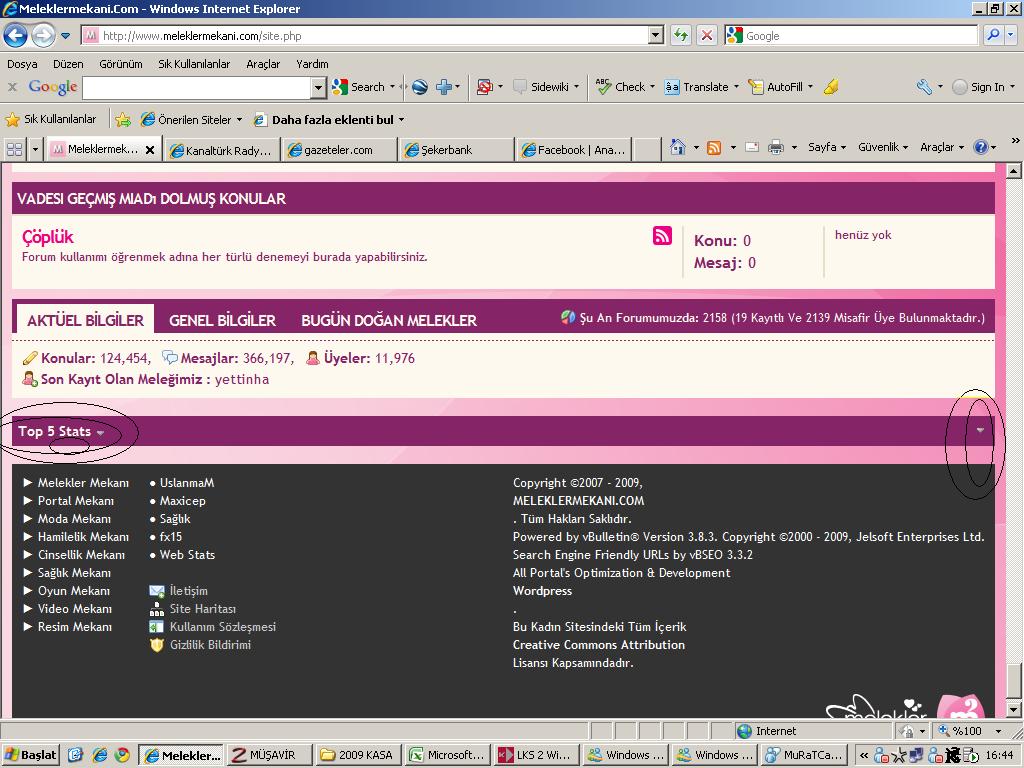The image size is (1024, 768).
Task: Click the Google toolbar wrench settings icon
Action: (923, 87)
